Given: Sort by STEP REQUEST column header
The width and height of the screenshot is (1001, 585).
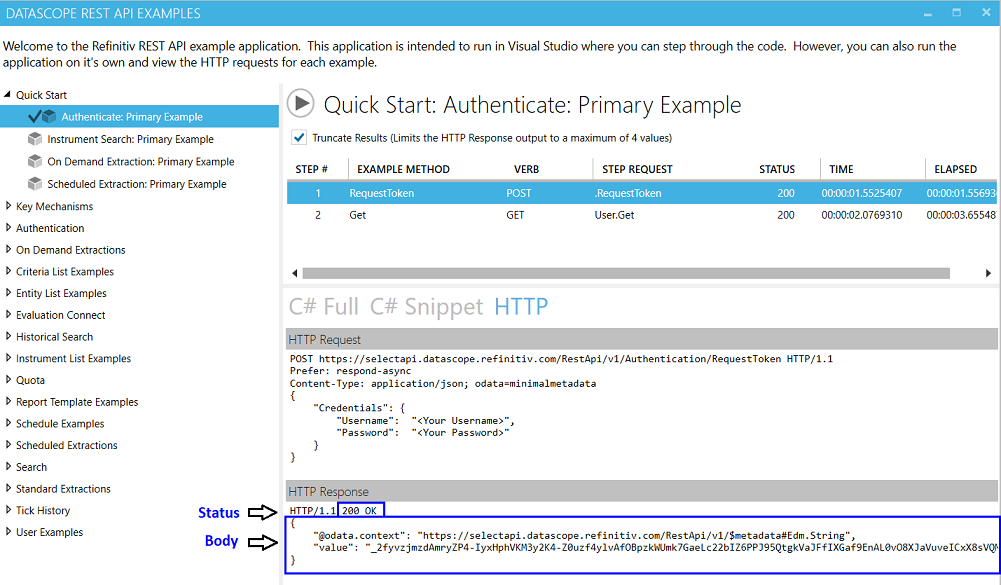Looking at the screenshot, I should point(637,169).
